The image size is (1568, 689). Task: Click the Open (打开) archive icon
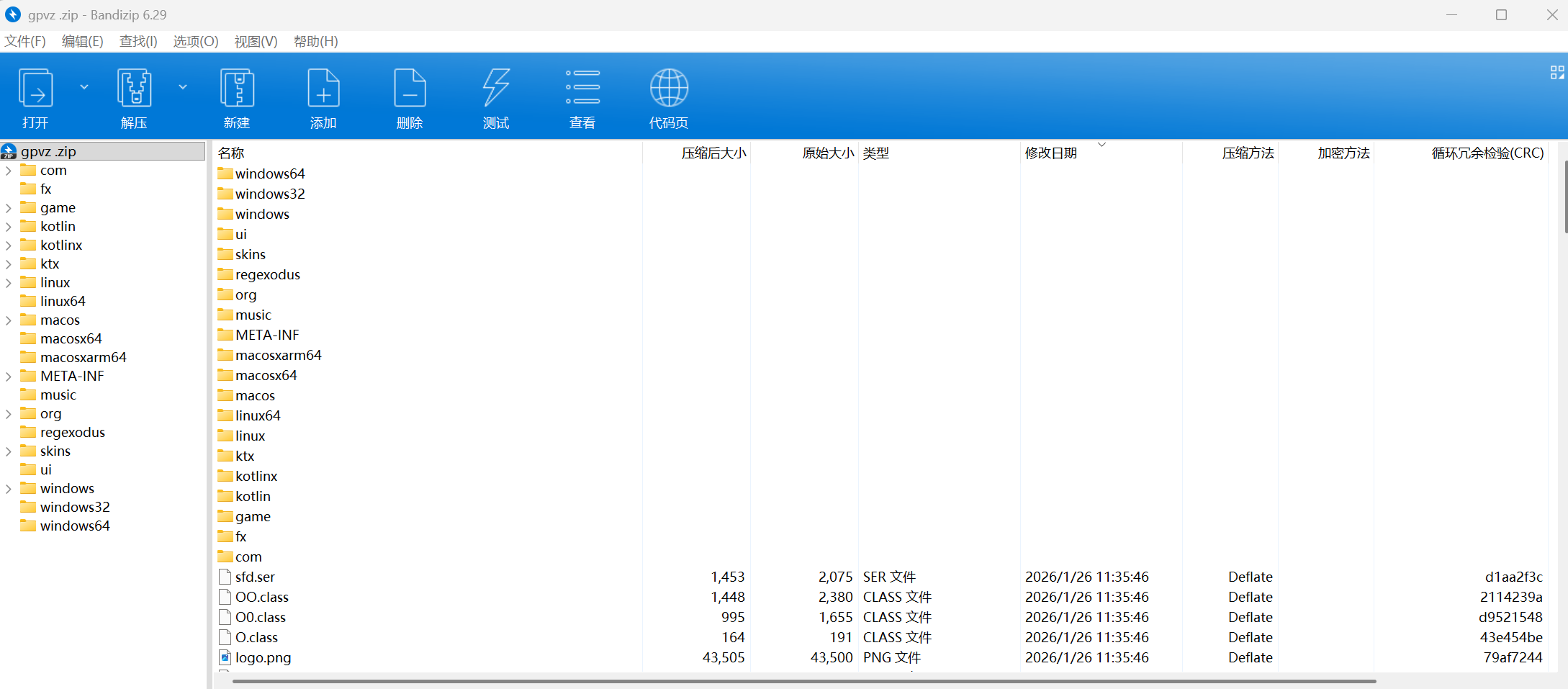point(35,89)
